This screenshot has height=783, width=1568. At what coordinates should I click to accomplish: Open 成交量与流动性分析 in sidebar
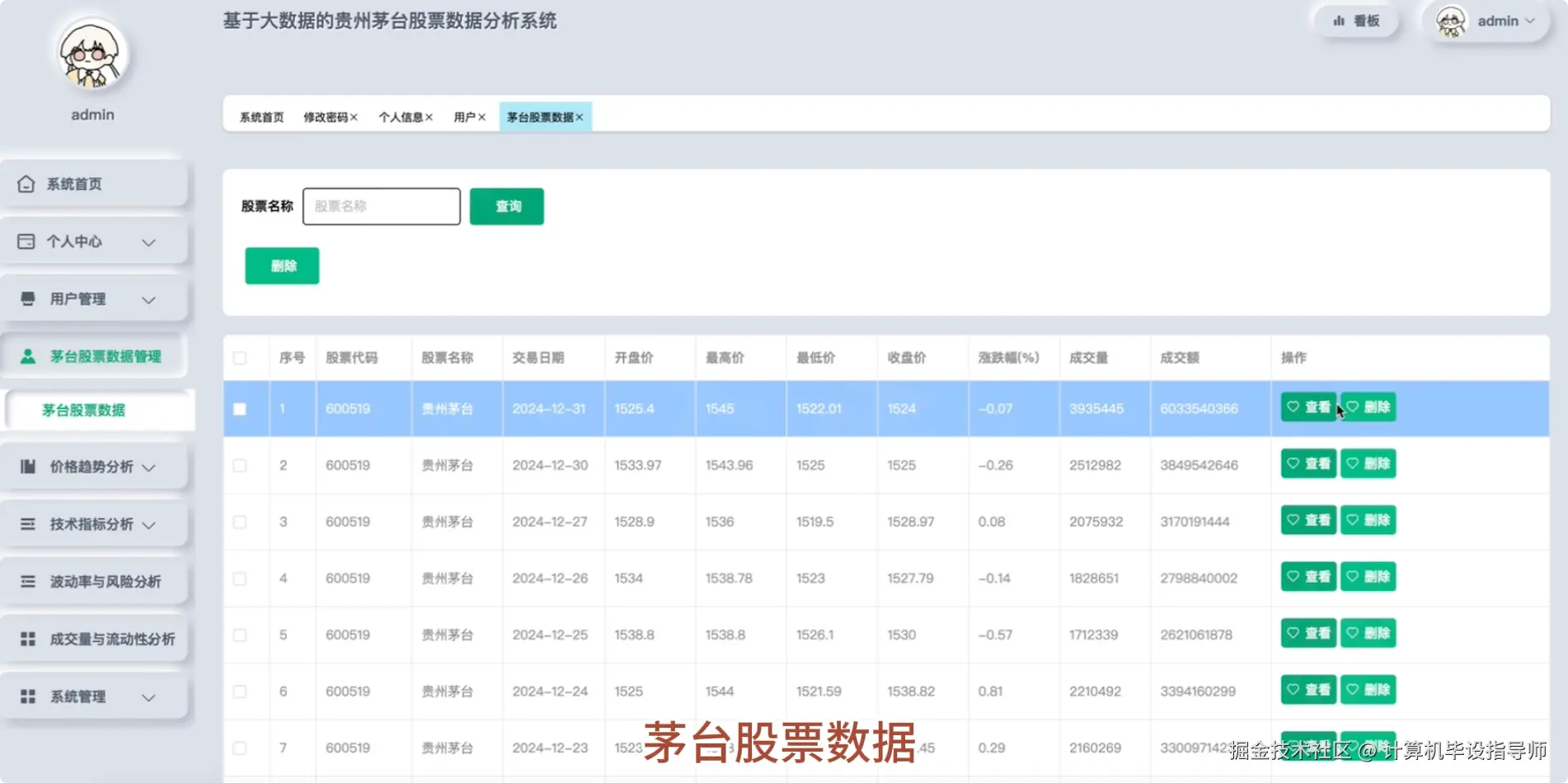coord(94,639)
